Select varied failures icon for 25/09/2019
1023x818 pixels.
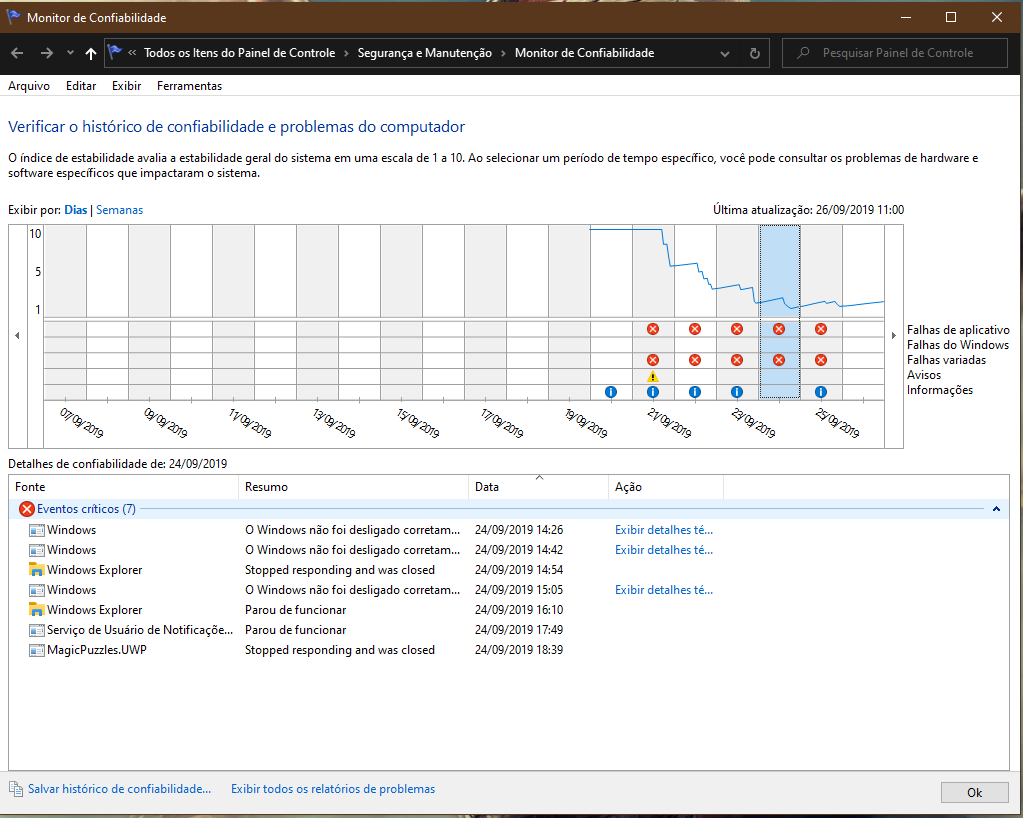[821, 359]
